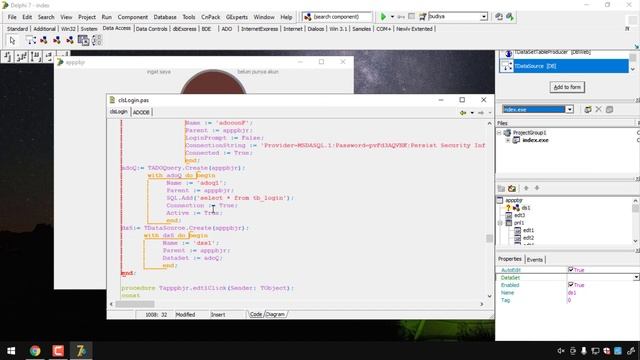Switch to the Events tab

(x=535, y=260)
